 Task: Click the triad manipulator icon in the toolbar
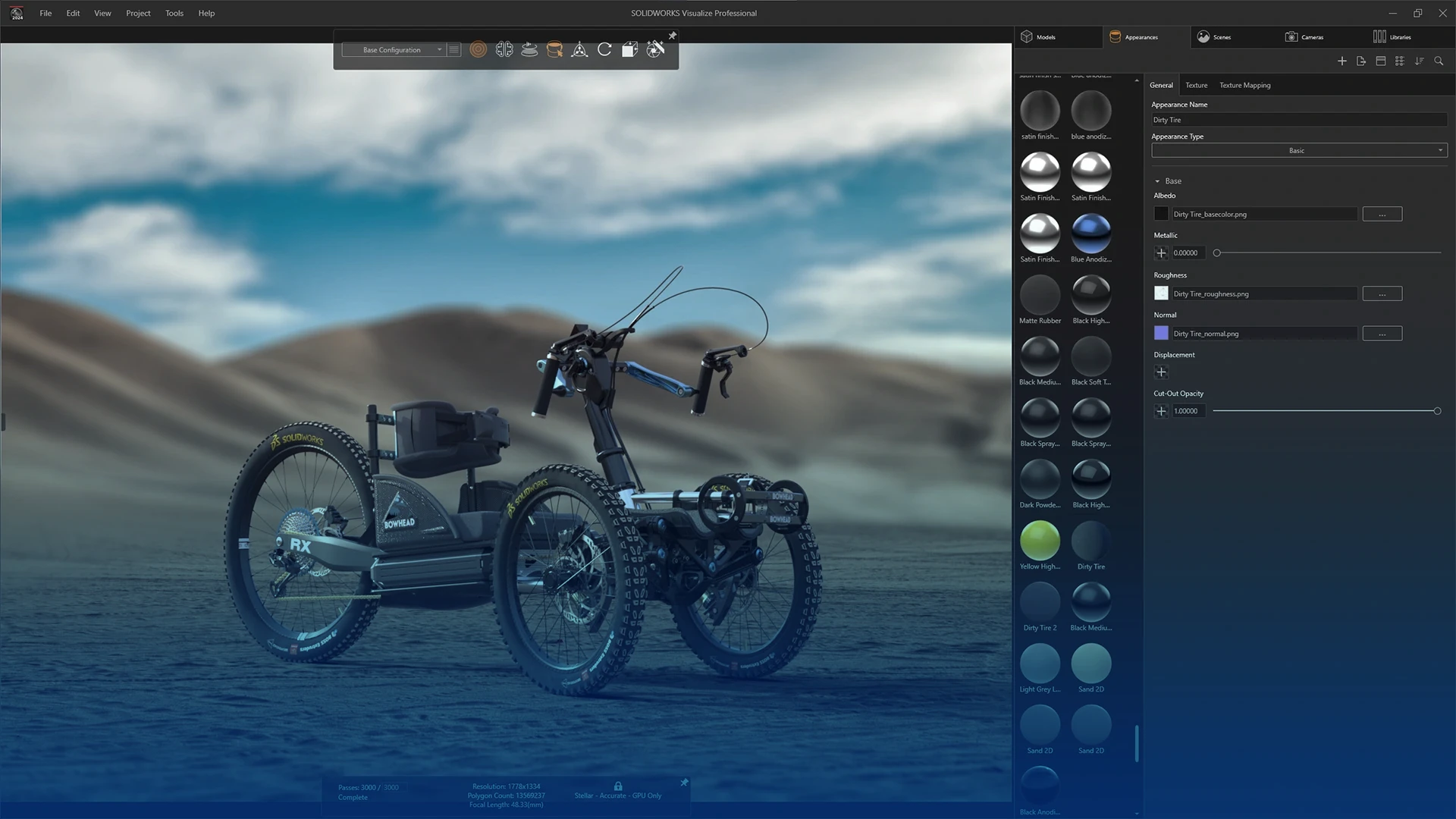coord(579,49)
